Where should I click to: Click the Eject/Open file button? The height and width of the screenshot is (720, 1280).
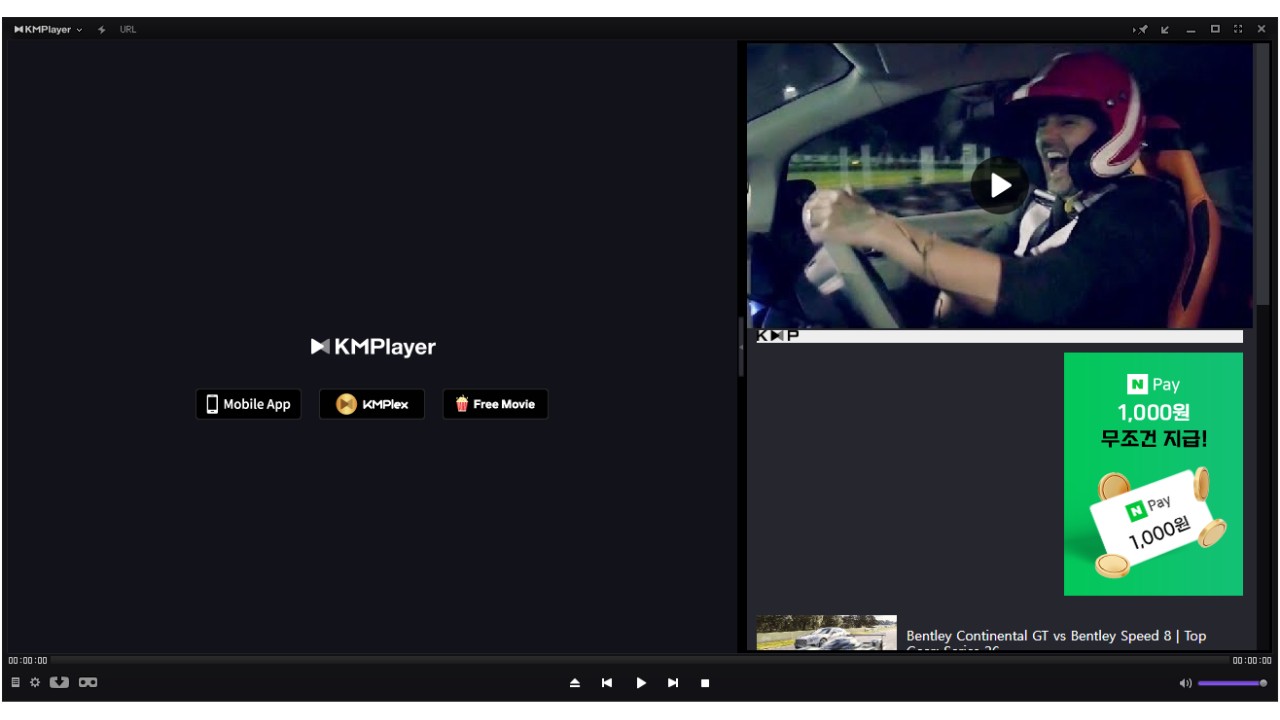pyautogui.click(x=575, y=683)
